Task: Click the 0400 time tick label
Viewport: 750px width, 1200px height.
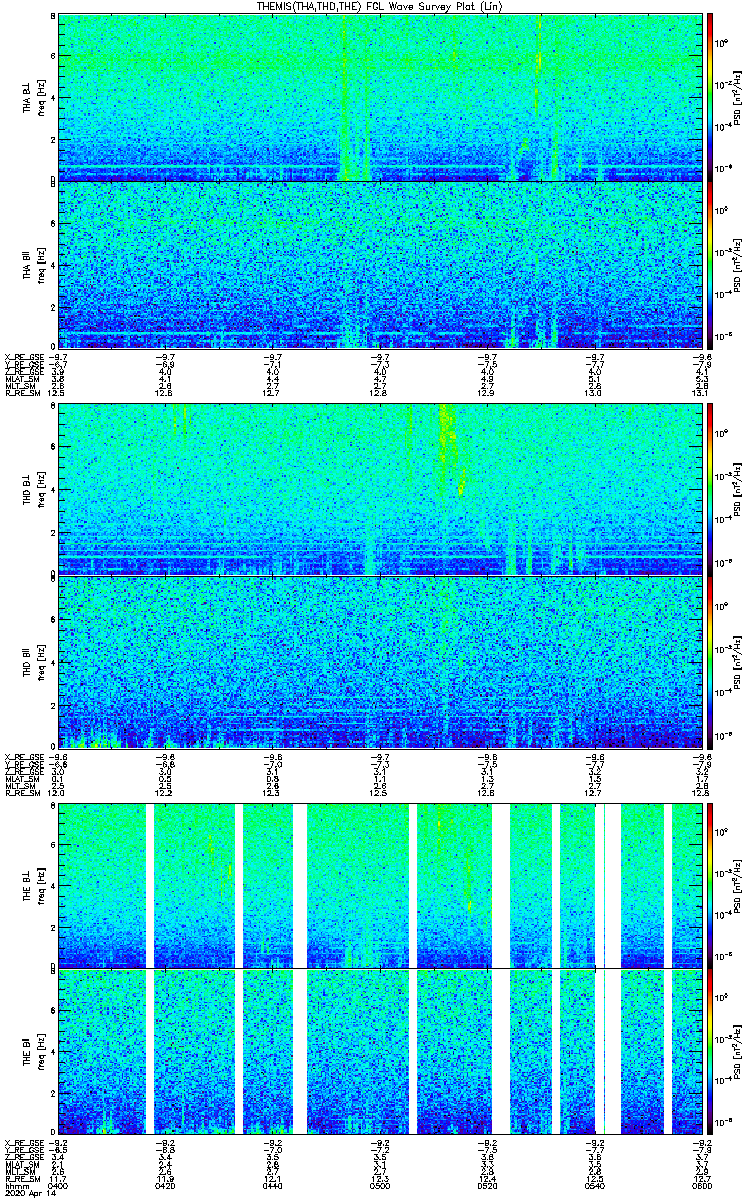Action: 59,1186
